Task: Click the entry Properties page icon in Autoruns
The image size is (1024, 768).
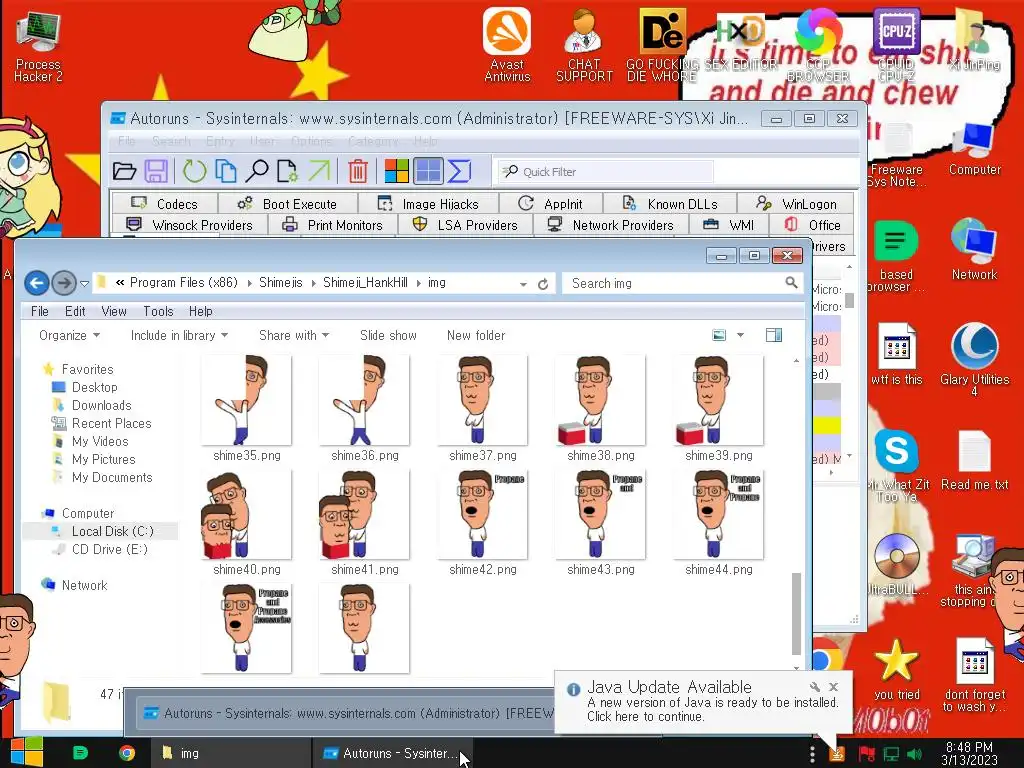Action: [x=287, y=172]
